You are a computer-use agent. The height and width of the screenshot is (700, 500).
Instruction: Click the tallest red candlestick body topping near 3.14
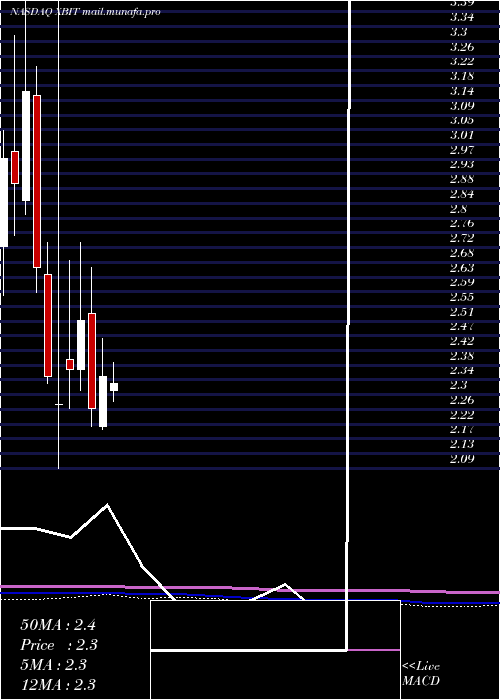coord(37,181)
